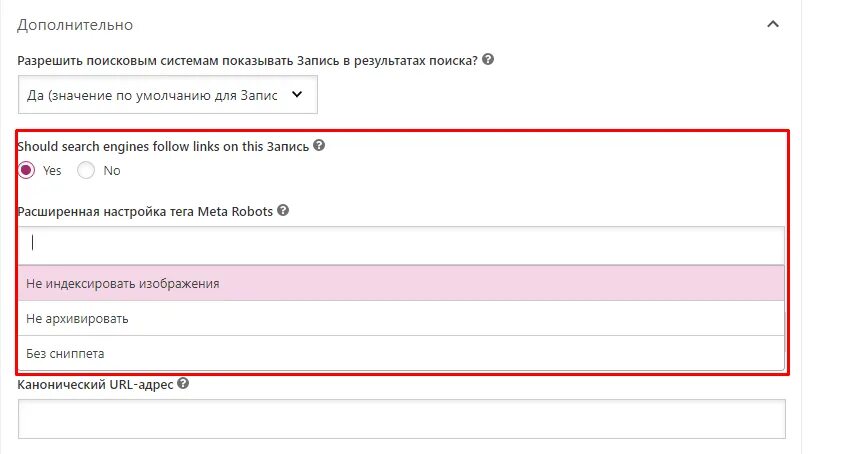The width and height of the screenshot is (855, 454).
Task: Click the Дополнительно section heading text
Action: coord(75,24)
